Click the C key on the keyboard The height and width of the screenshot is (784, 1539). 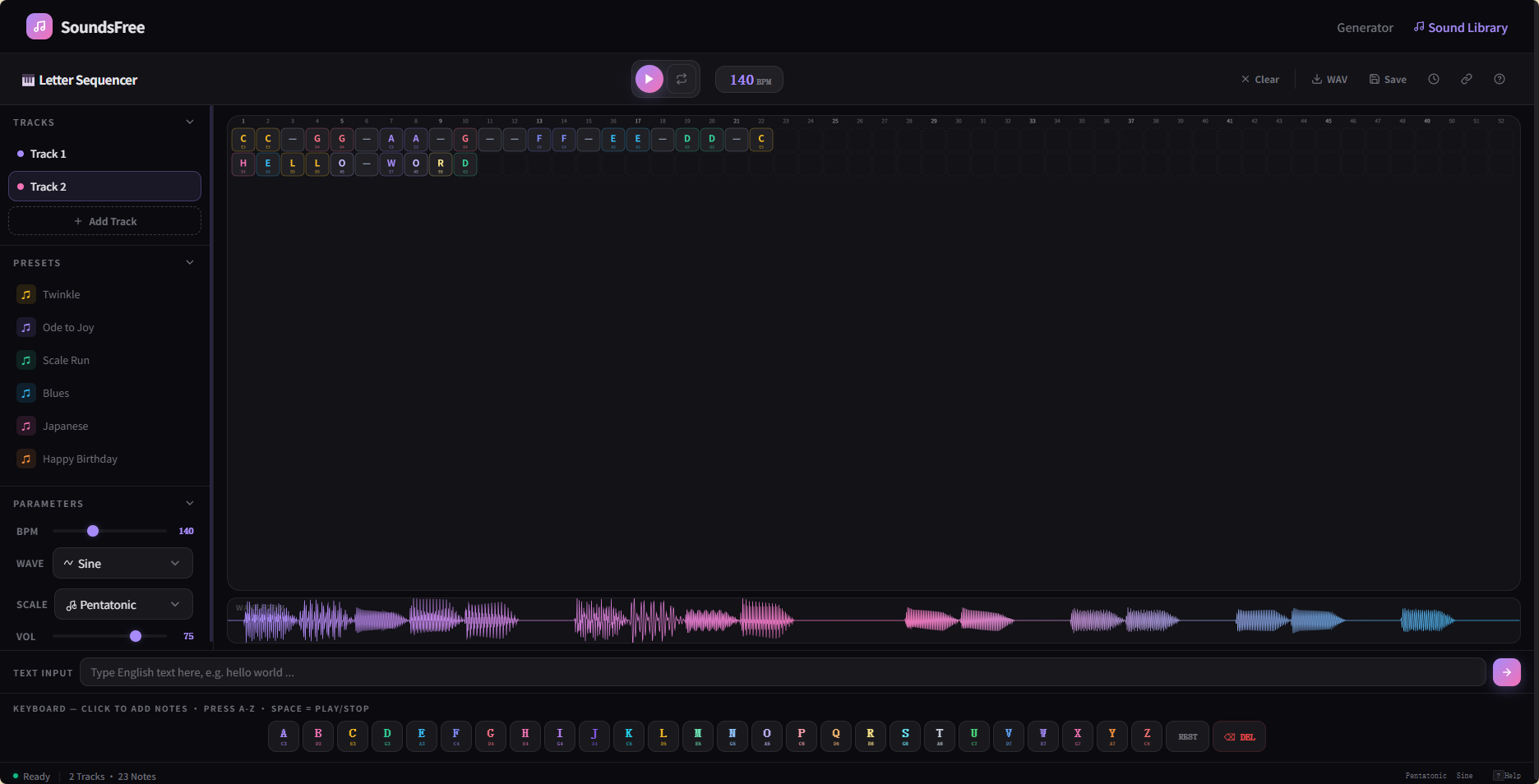[353, 736]
